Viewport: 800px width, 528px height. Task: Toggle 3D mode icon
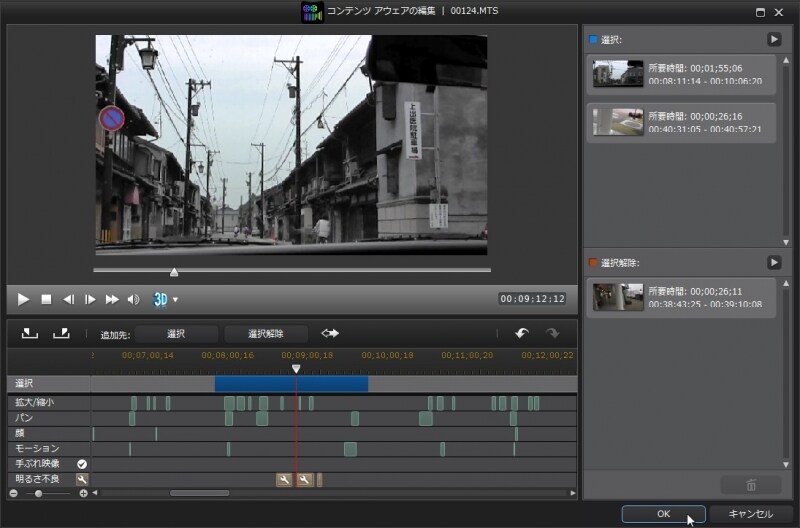tap(160, 299)
